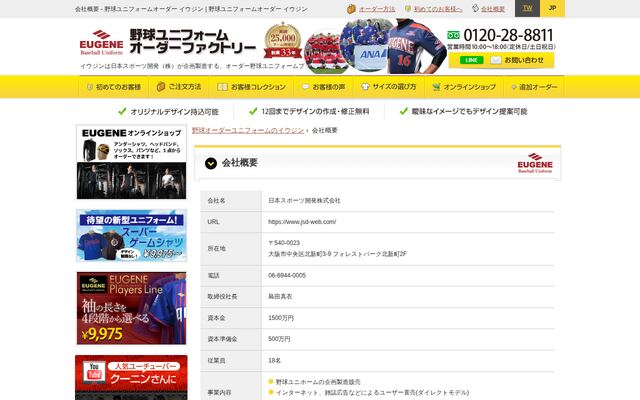Open the スーパーゲームシャツ sidebar banner

pos(131,236)
